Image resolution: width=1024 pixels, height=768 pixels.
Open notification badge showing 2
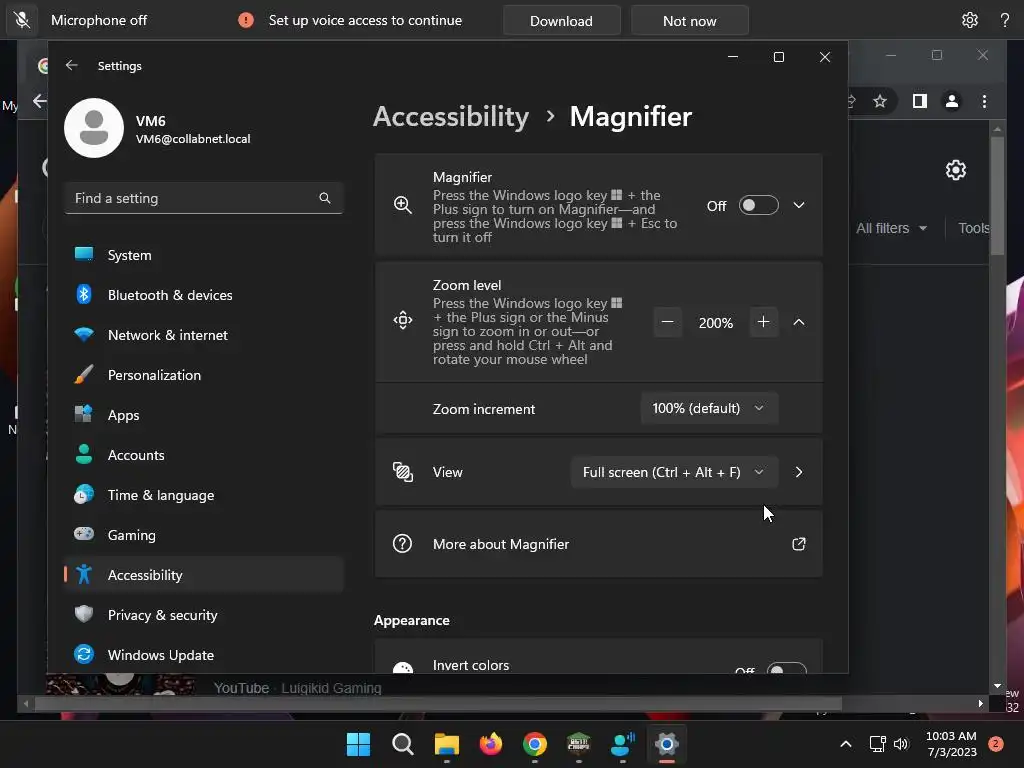[x=996, y=744]
